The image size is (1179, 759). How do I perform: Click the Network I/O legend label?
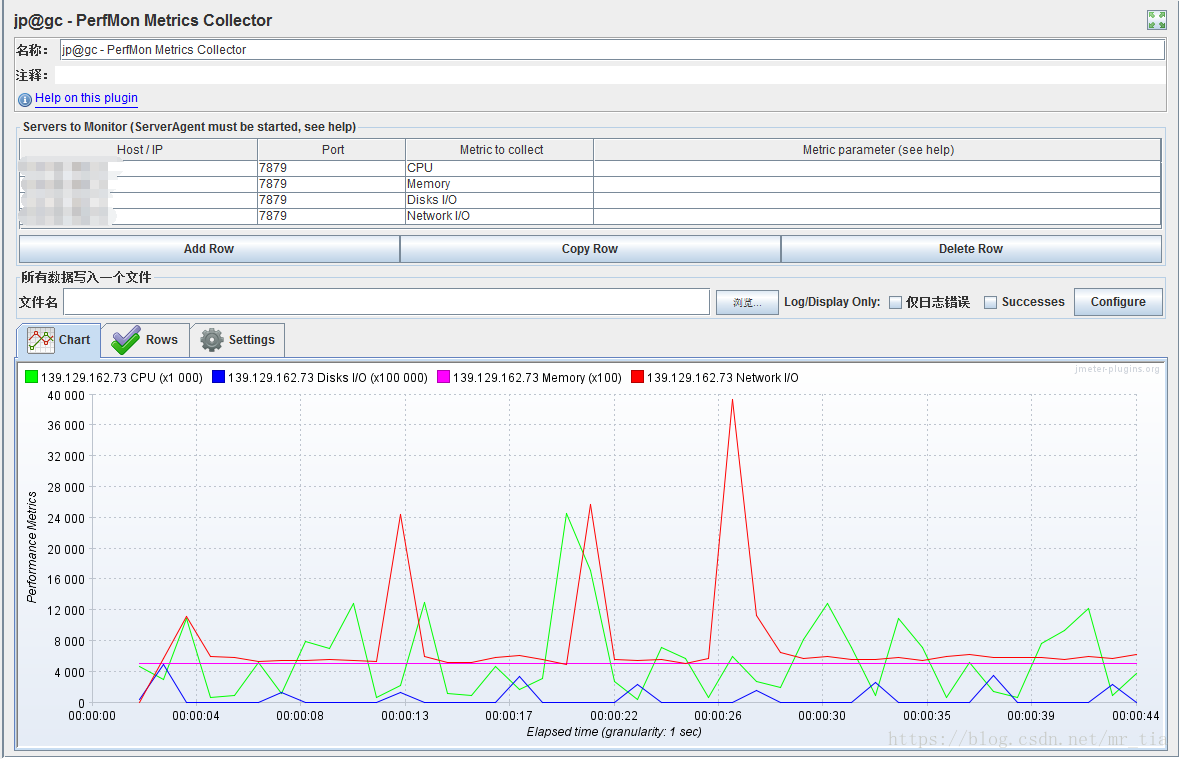[723, 378]
